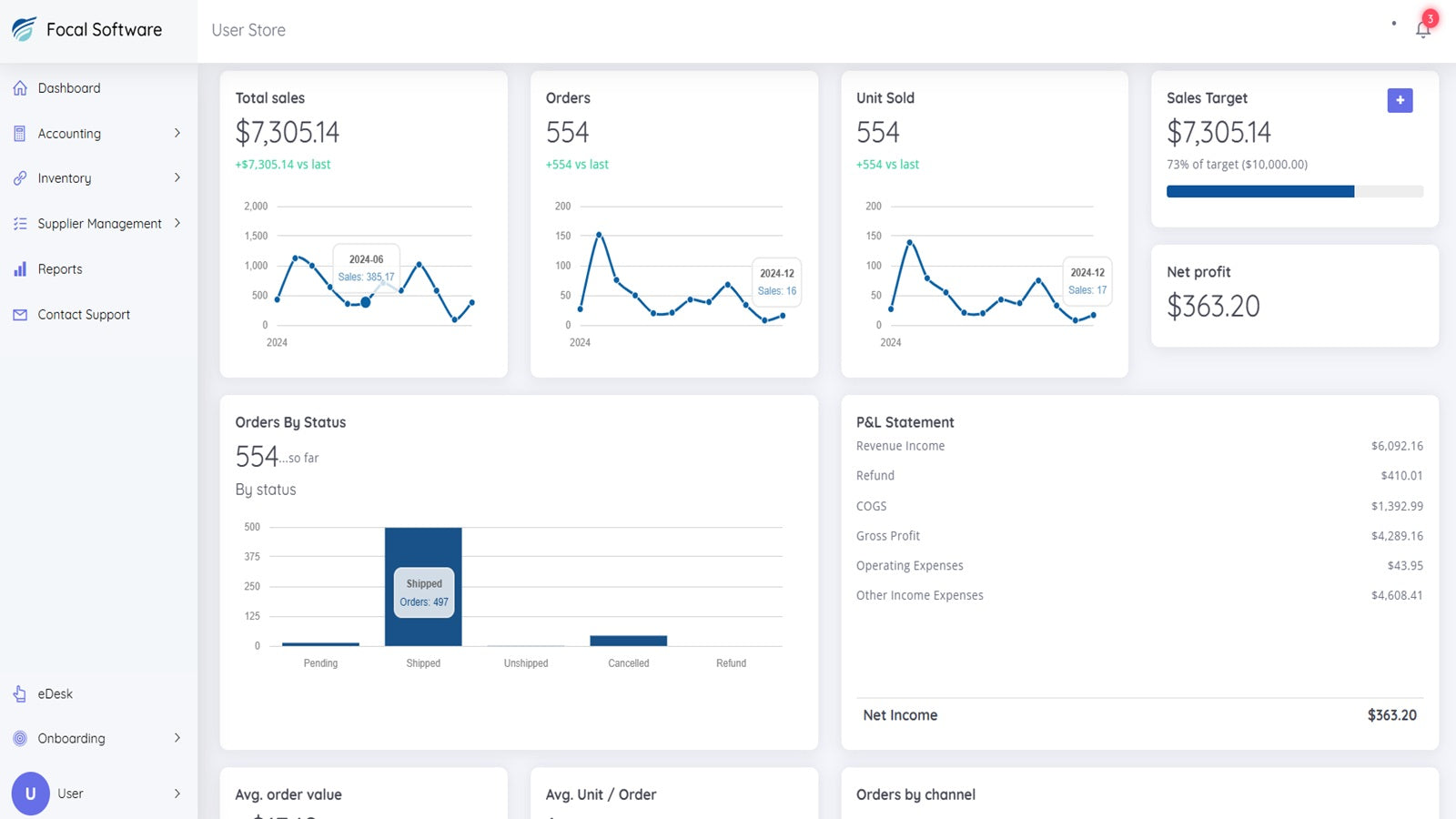
Task: Open the User account menu arrow
Action: [x=177, y=794]
